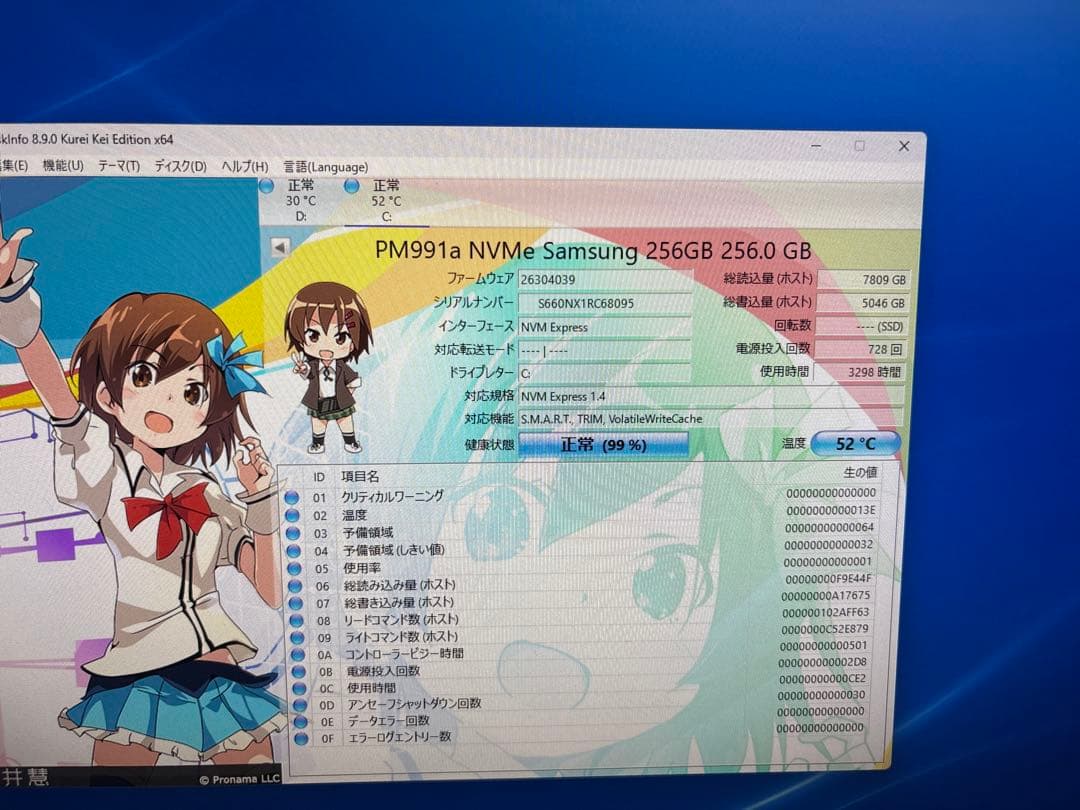Open the 言語(Language) menu
This screenshot has height=810, width=1080.
tap(325, 167)
